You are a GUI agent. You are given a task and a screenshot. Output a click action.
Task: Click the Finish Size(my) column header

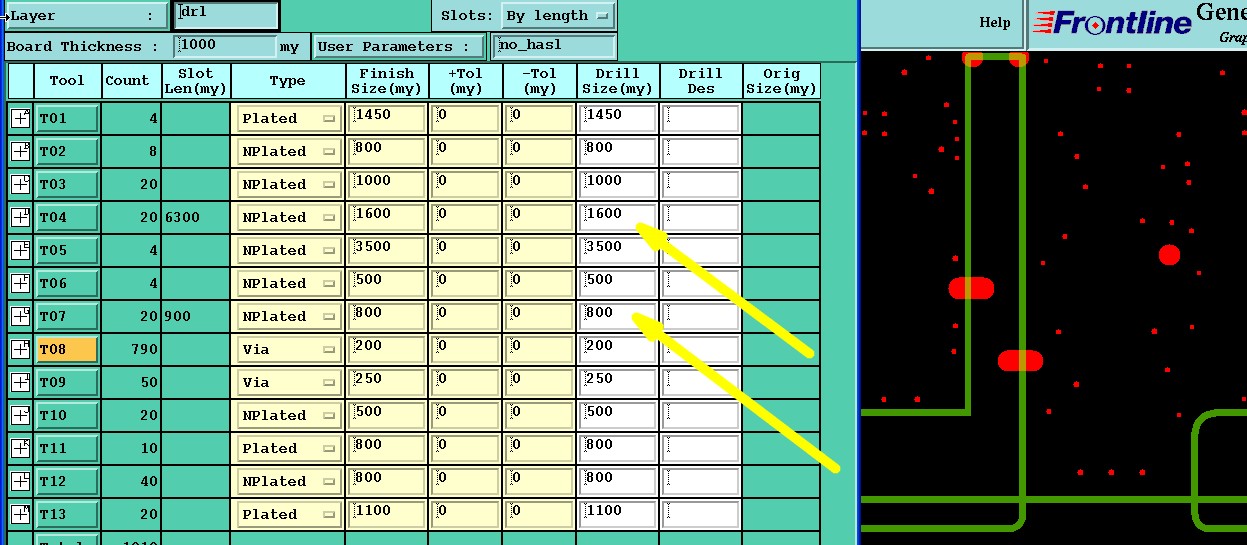click(x=387, y=81)
